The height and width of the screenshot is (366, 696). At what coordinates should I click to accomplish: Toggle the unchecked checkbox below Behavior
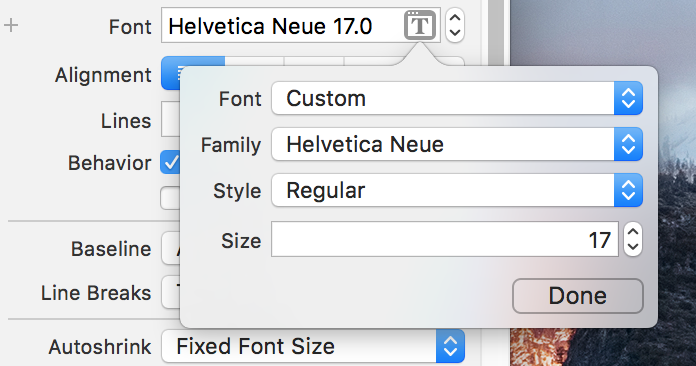170,198
